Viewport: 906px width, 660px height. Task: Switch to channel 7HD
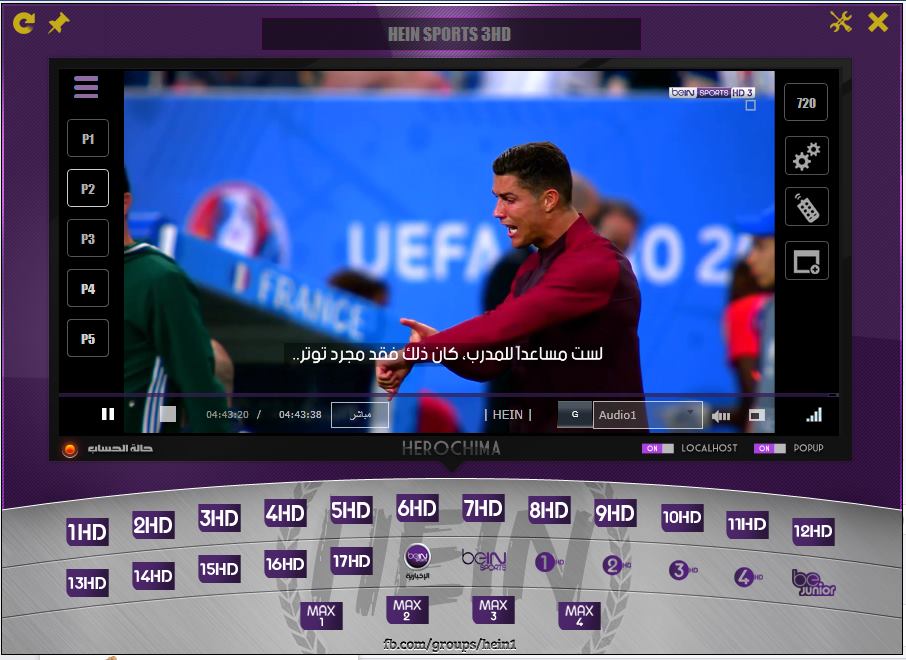(x=483, y=509)
